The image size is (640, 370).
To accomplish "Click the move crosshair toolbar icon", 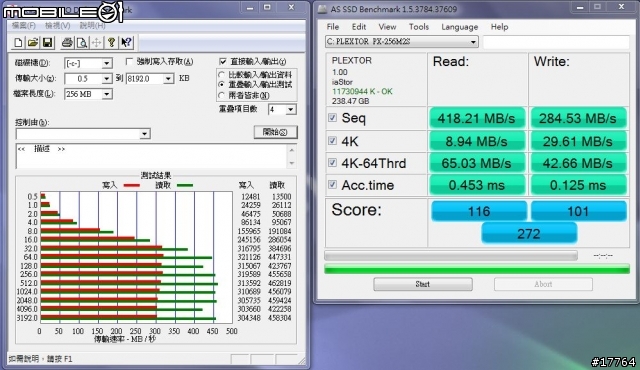I will tap(97, 42).
